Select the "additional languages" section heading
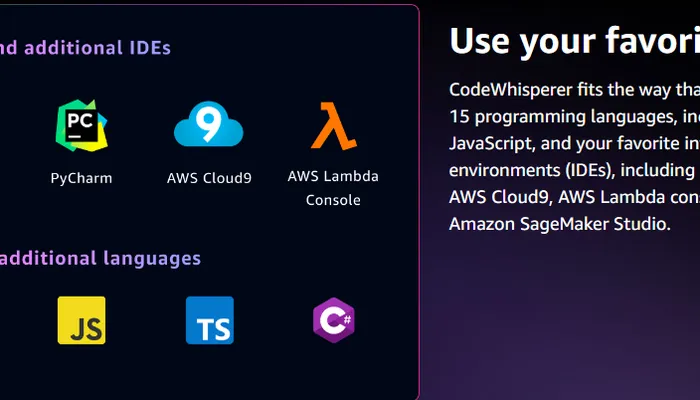The image size is (700, 400). 100,258
